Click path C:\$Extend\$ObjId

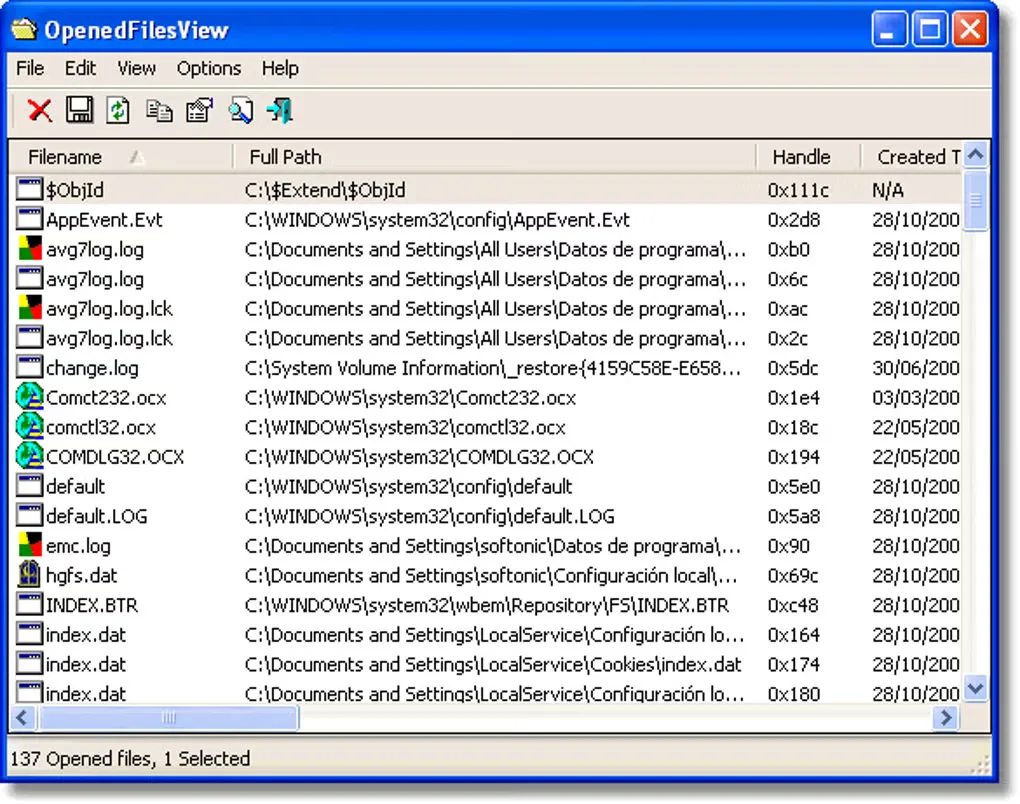click(x=325, y=190)
